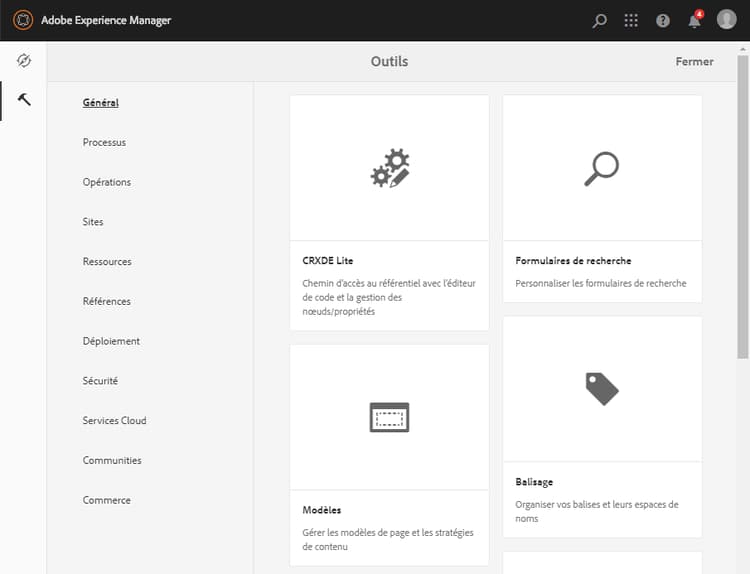Screen dimensions: 750x574
Task: Switch to Navigation compass icon in rail
Action: point(23,61)
